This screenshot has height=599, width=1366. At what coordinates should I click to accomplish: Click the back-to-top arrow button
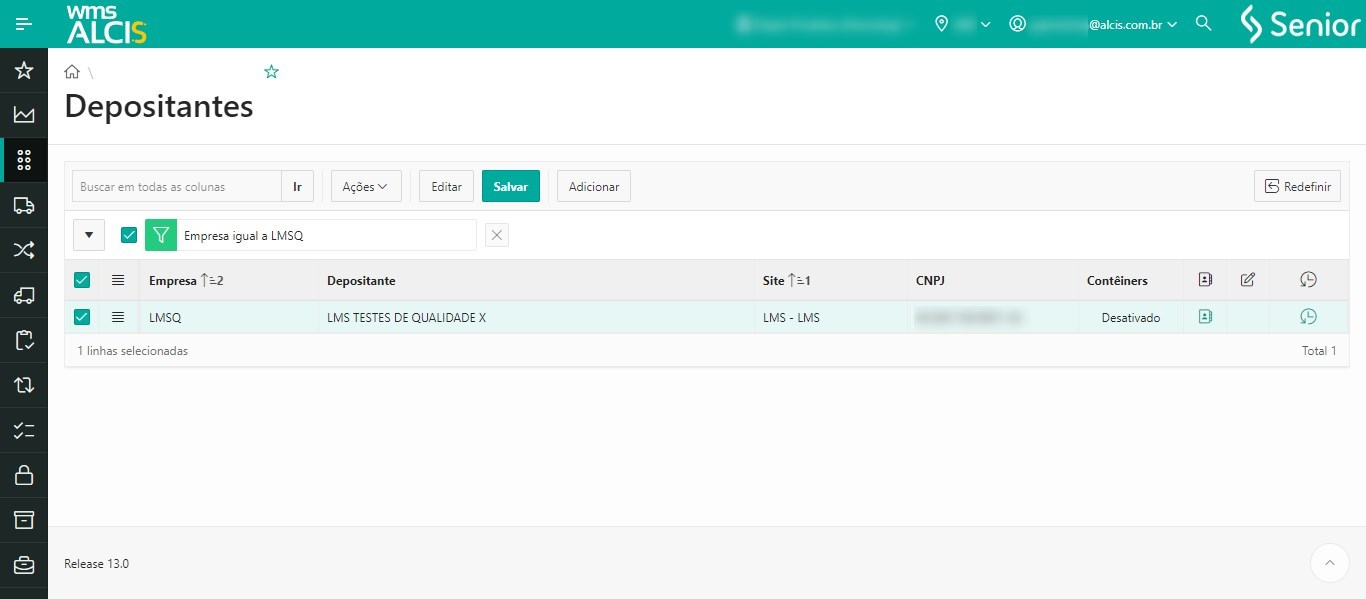[1330, 563]
